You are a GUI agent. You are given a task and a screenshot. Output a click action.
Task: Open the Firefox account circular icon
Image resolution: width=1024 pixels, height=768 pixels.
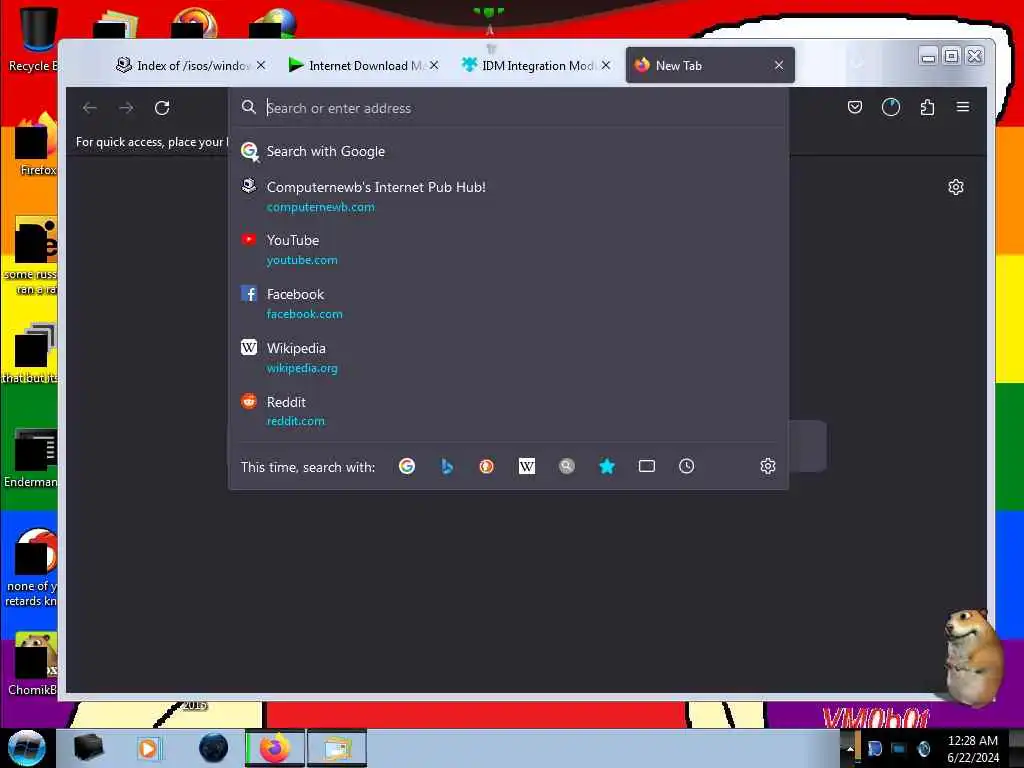click(x=891, y=107)
